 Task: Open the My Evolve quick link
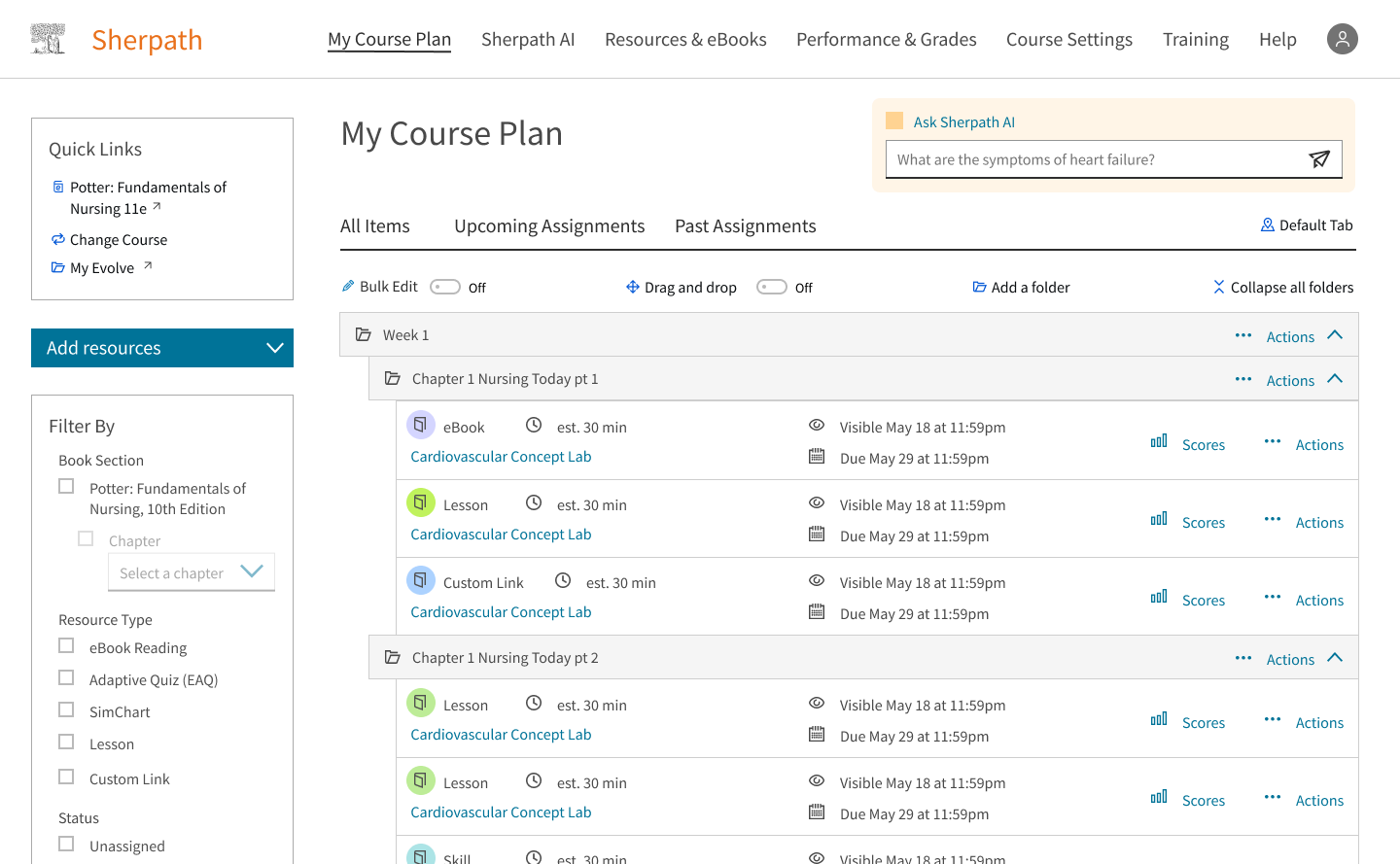102,267
